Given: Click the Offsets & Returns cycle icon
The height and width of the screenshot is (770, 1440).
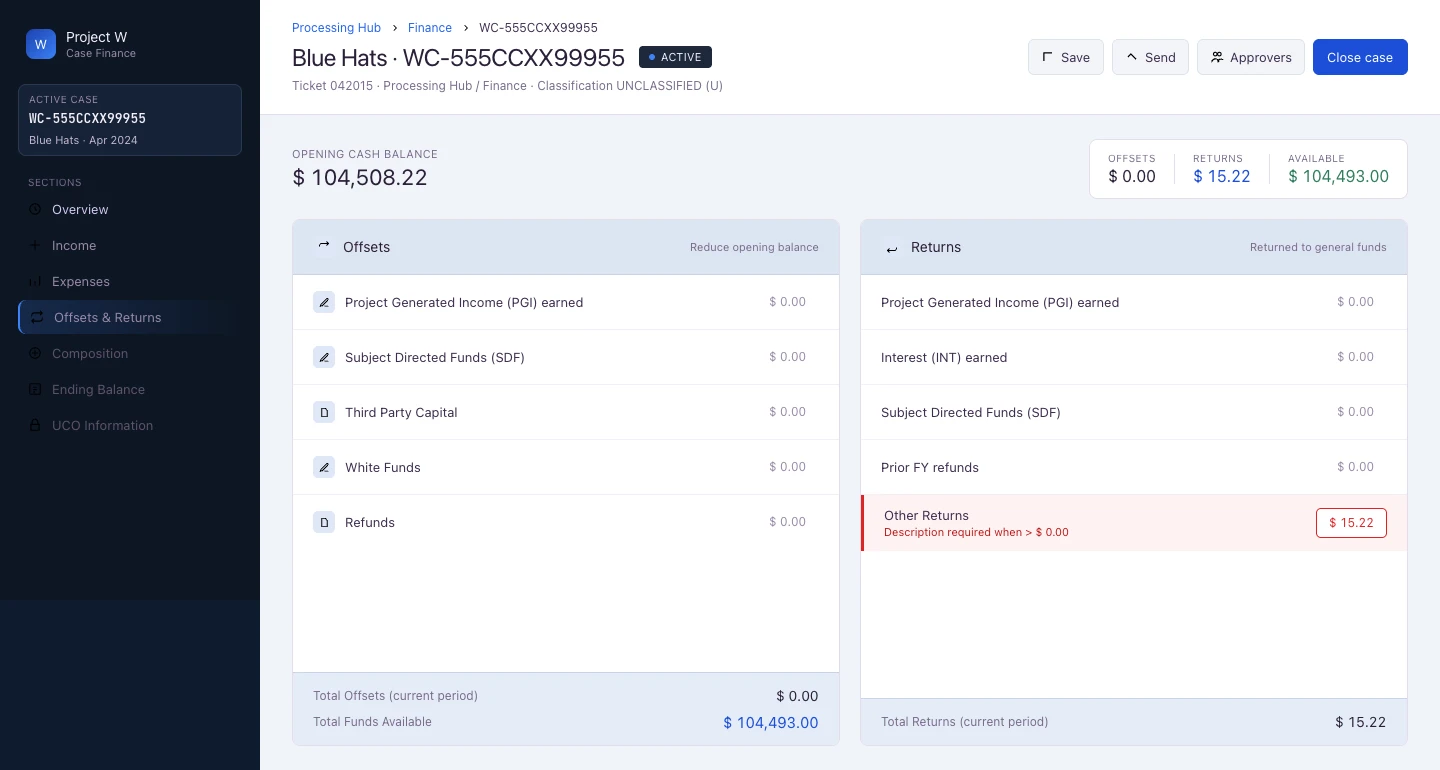Looking at the screenshot, I should click(x=37, y=318).
